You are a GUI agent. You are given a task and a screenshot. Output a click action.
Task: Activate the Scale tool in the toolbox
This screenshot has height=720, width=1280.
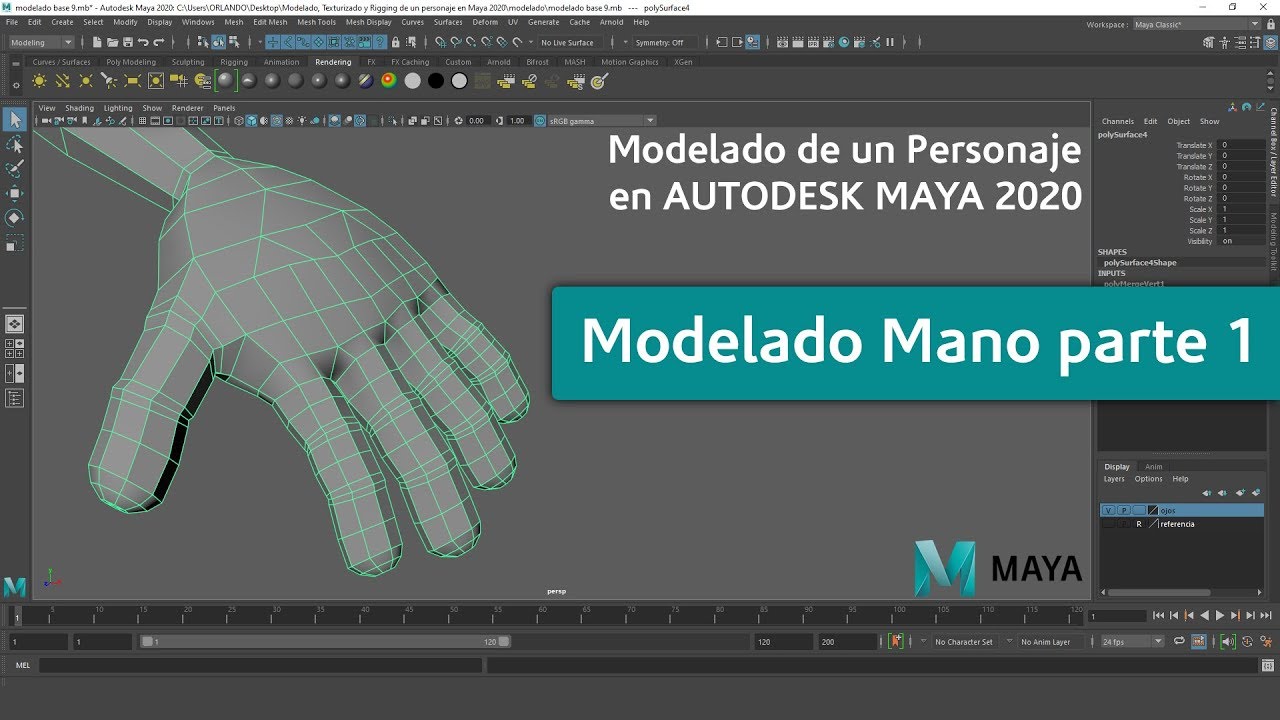tap(15, 242)
